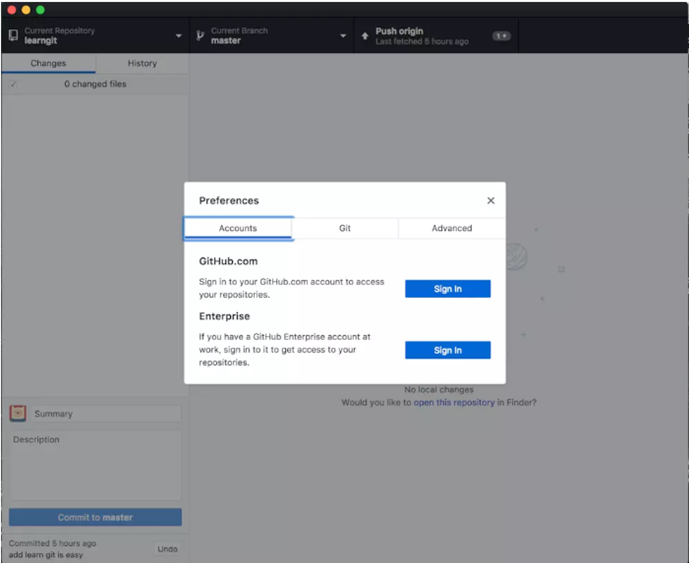The width and height of the screenshot is (689, 563).
Task: Open this repository link in Finder
Action: click(x=454, y=402)
